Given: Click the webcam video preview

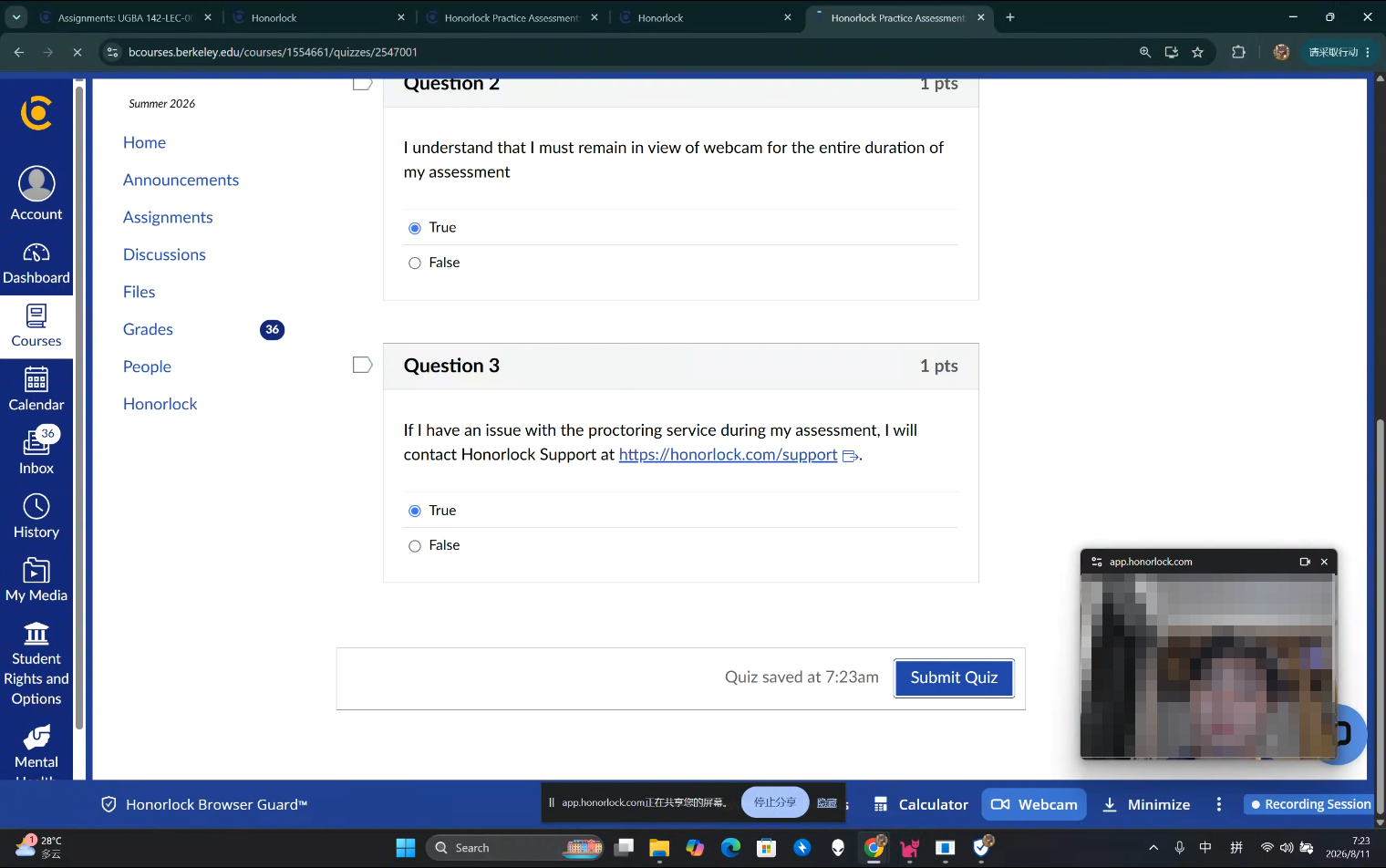Looking at the screenshot, I should 1208,666.
